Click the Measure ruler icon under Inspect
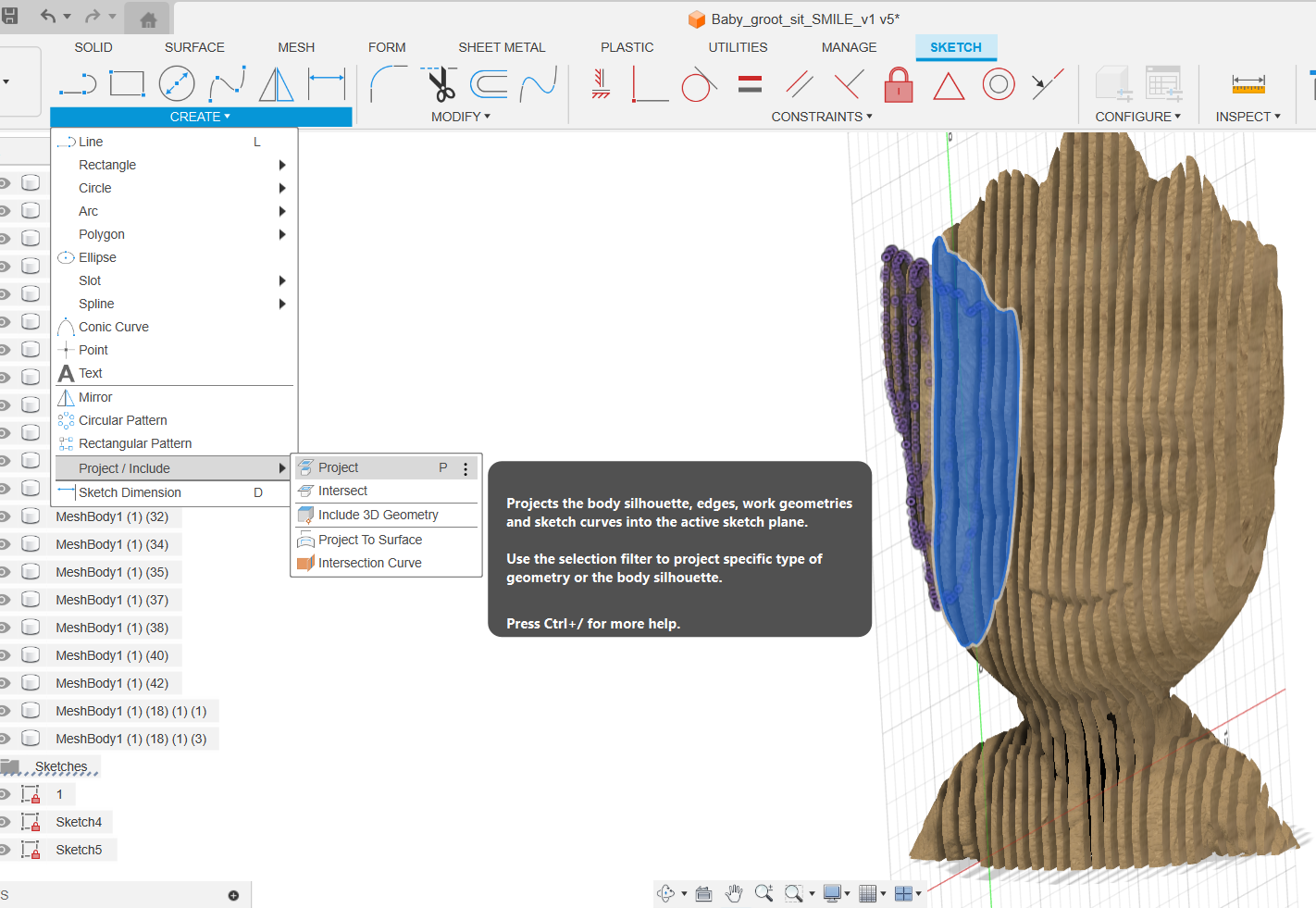This screenshot has height=908, width=1316. [1248, 84]
